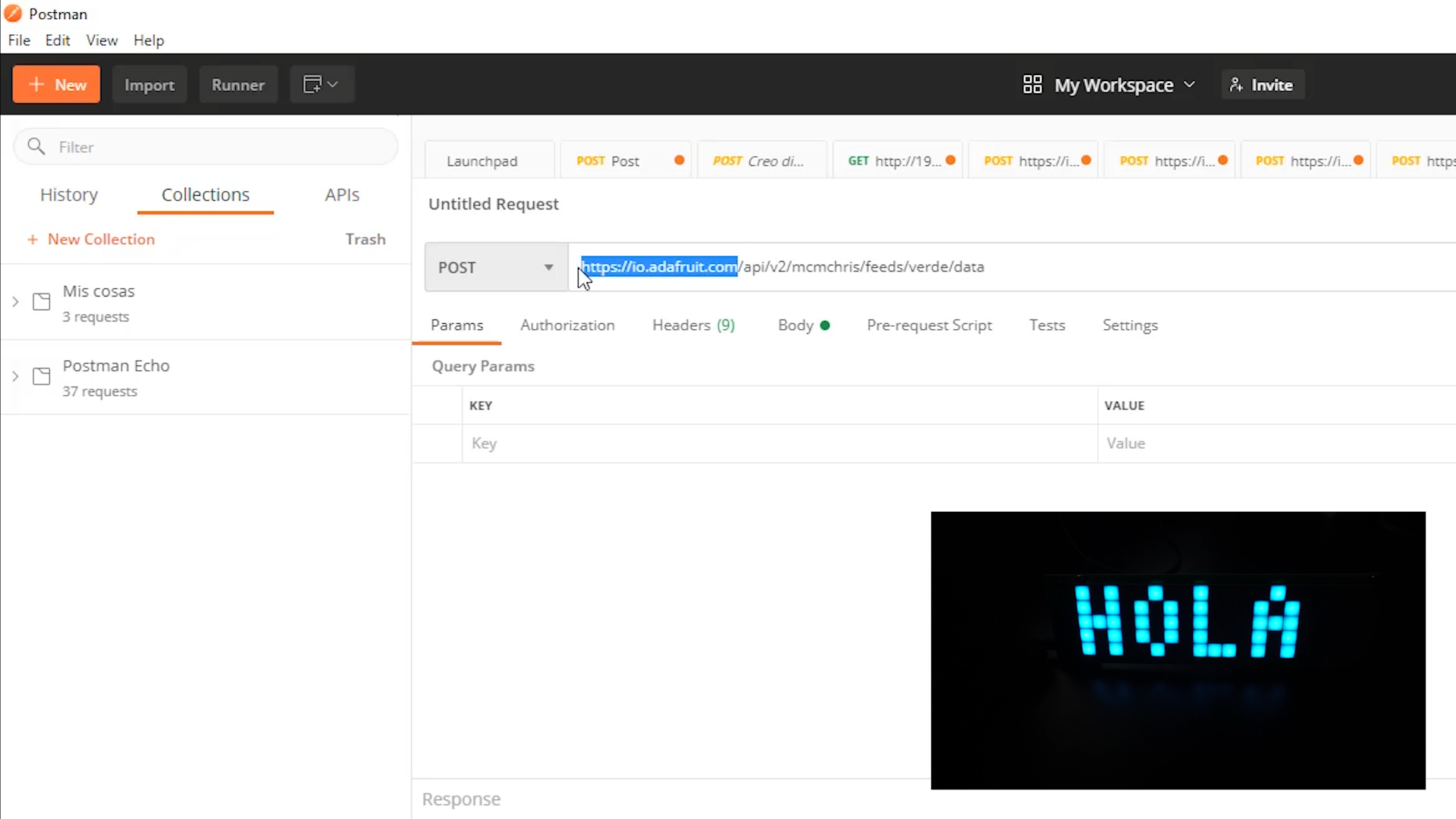Open the File menu
Viewport: 1456px width, 819px height.
tap(19, 40)
